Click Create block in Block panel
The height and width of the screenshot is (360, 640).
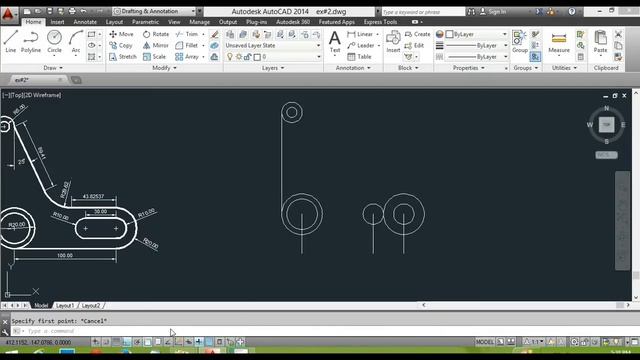click(417, 34)
